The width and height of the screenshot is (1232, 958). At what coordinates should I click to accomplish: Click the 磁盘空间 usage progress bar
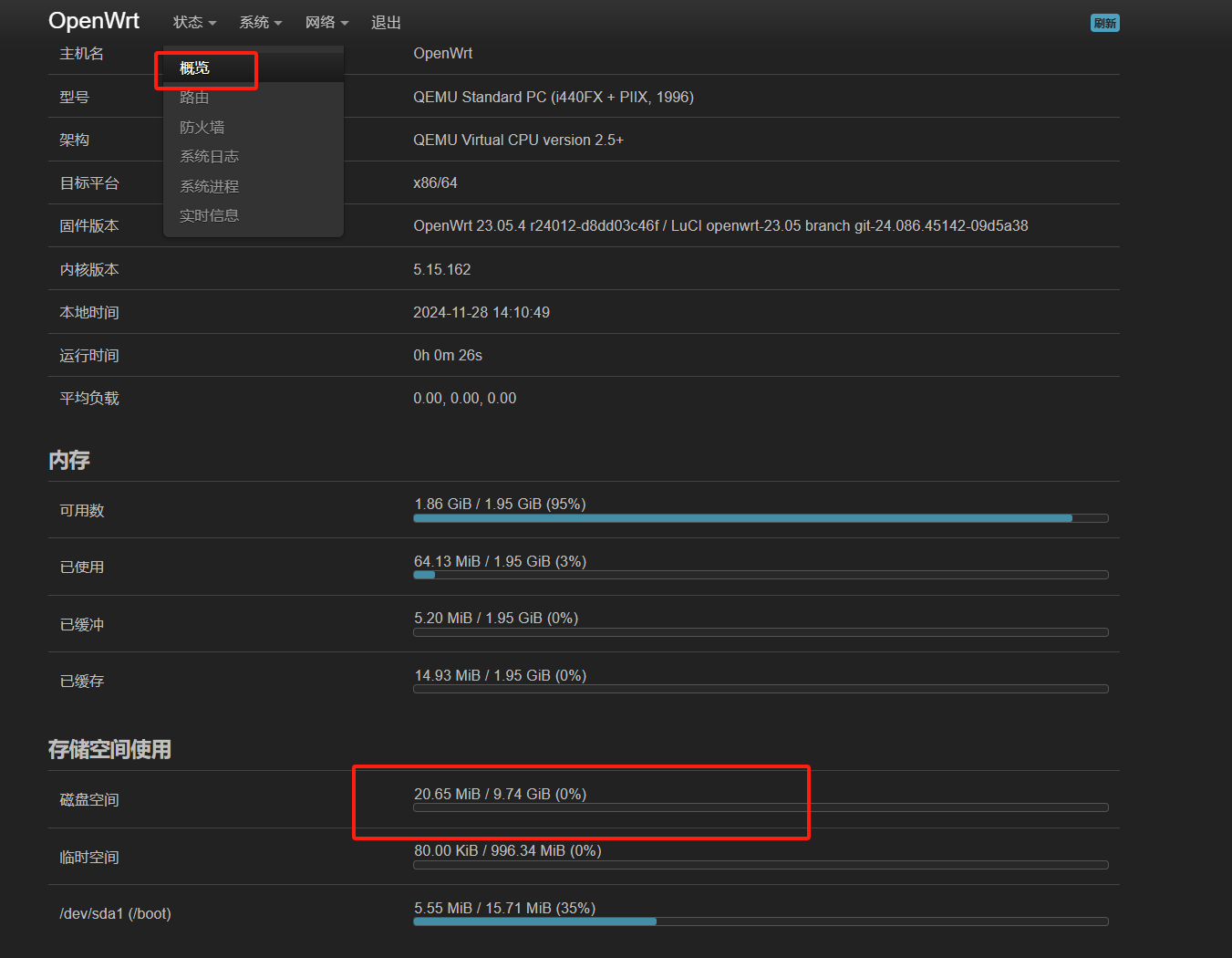tap(761, 807)
